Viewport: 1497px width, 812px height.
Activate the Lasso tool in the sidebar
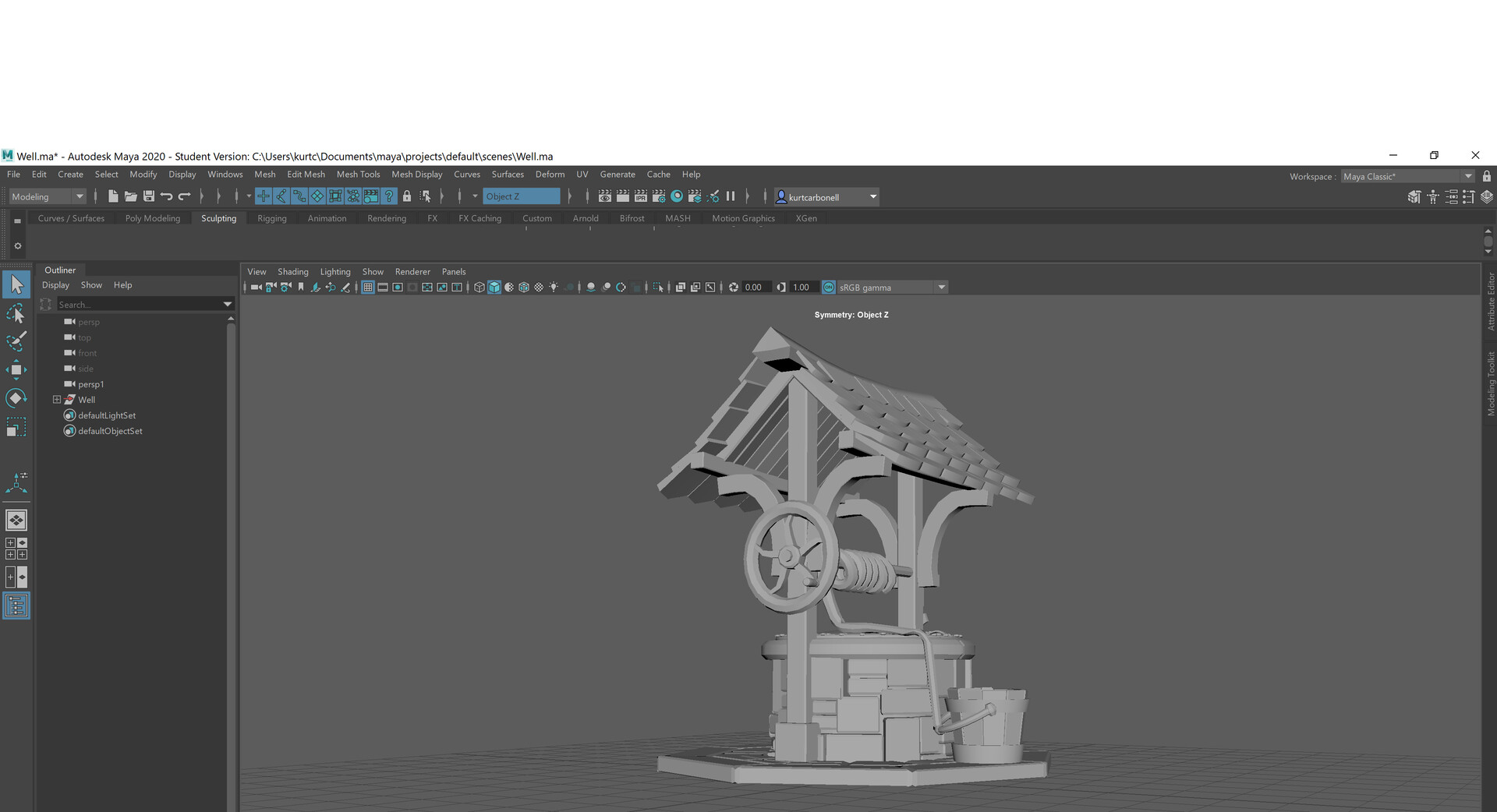coord(16,313)
